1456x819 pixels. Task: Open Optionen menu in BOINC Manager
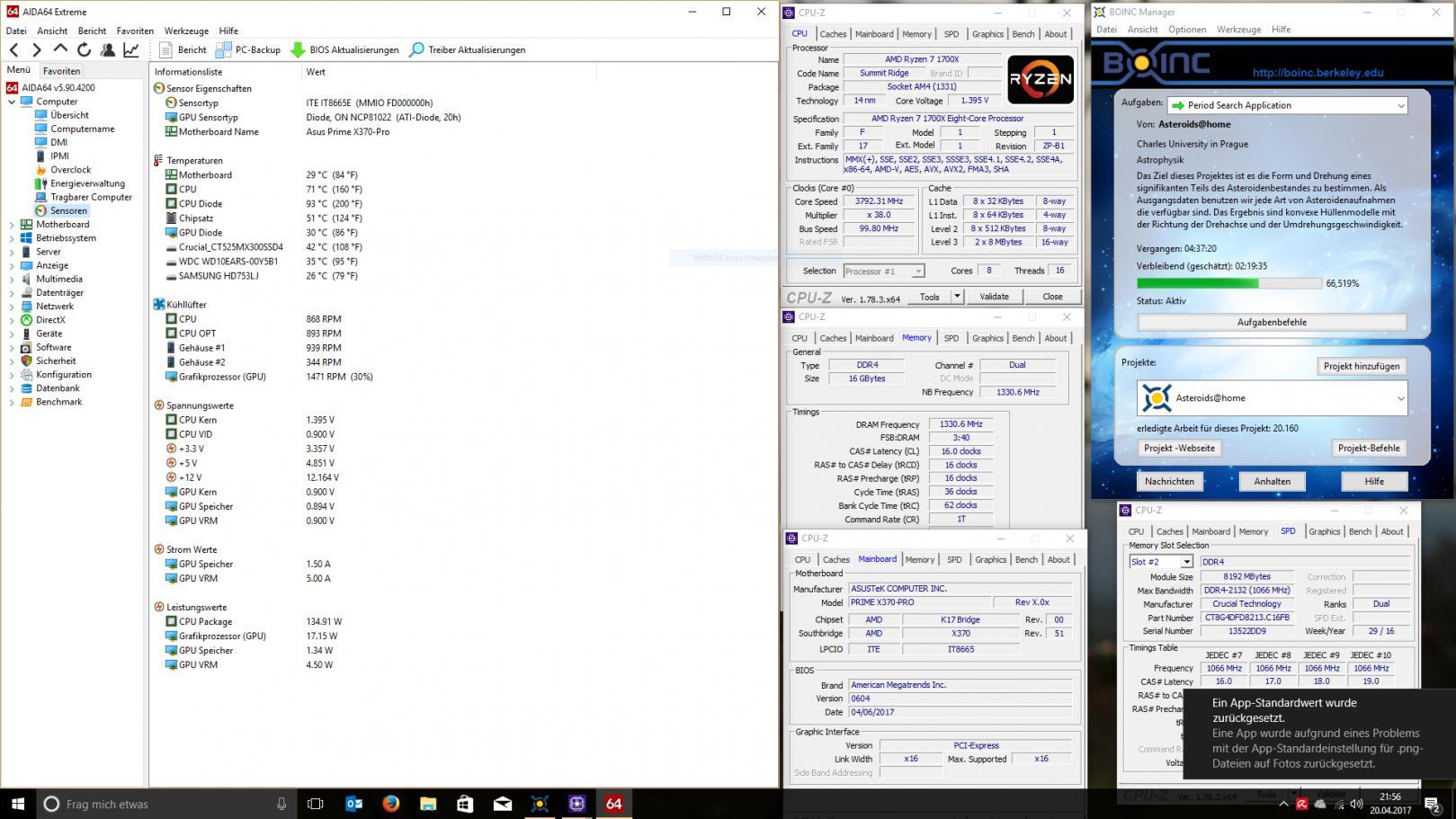[x=1187, y=30]
